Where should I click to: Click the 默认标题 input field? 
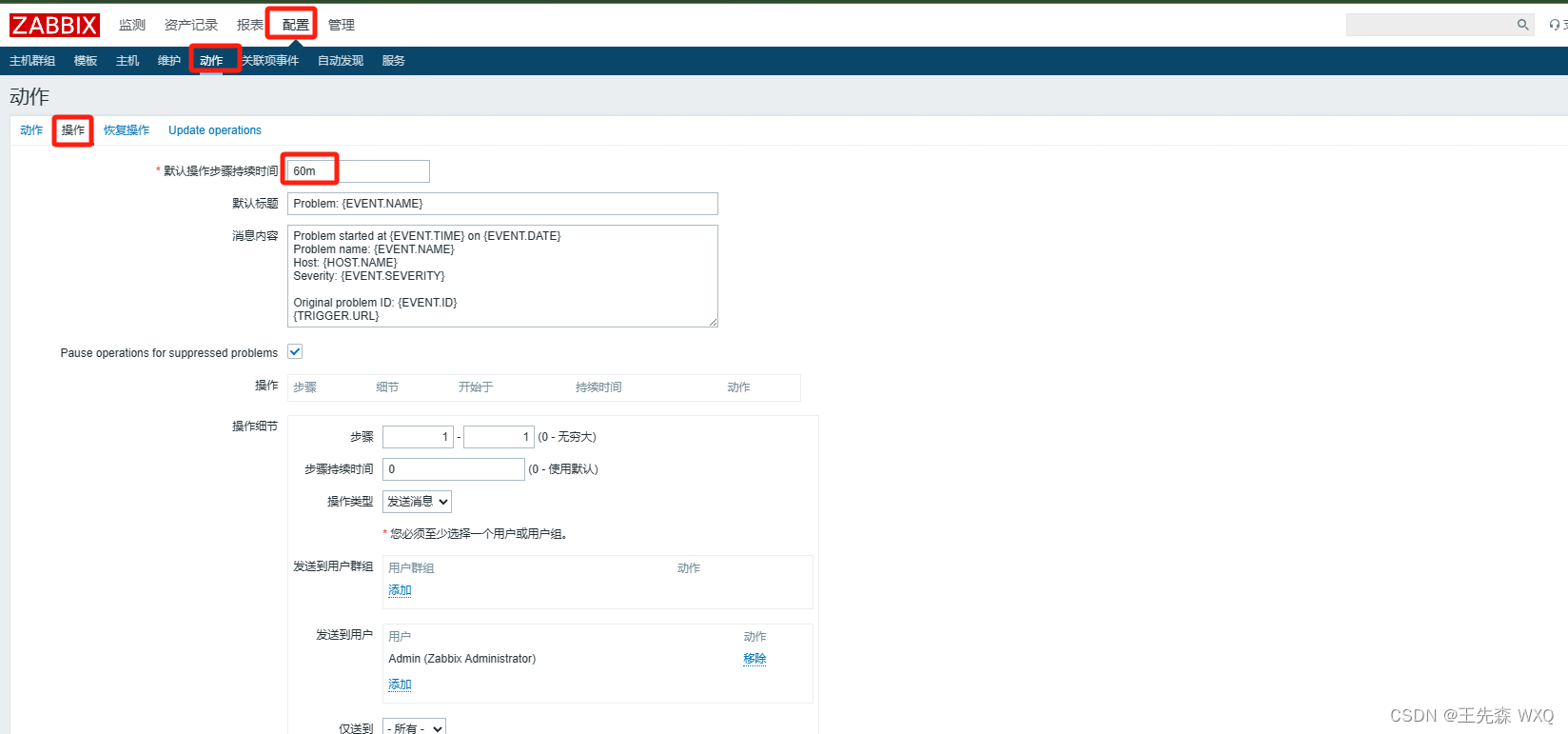coord(502,204)
